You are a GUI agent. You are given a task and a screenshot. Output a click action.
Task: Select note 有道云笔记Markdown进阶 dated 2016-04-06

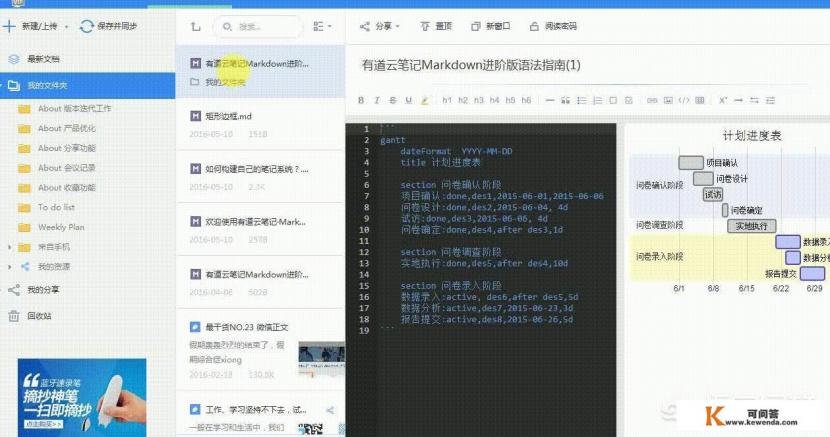pyautogui.click(x=260, y=283)
